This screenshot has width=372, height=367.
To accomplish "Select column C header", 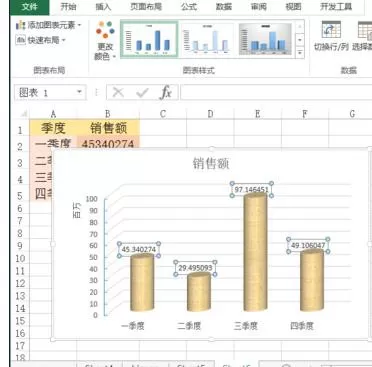I will click(x=163, y=114).
